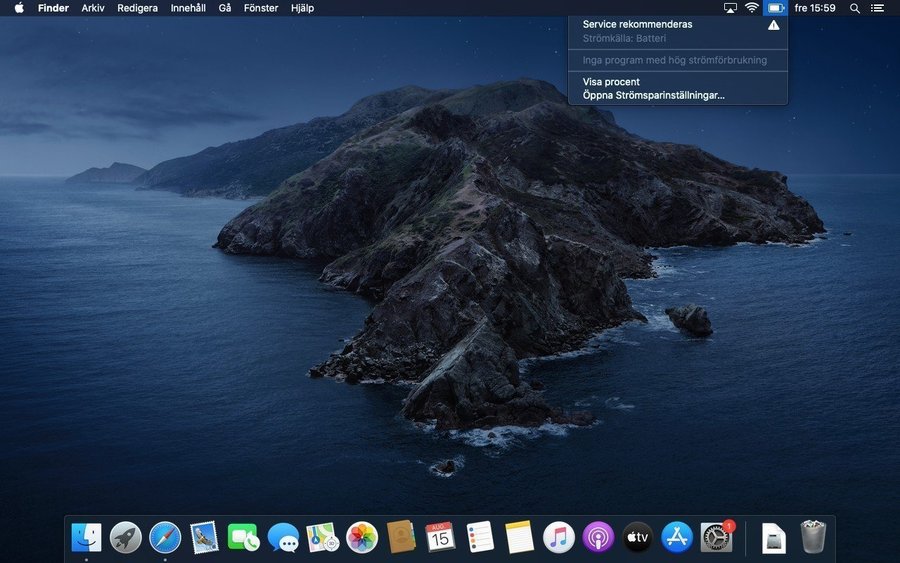
Task: Toggle Visa procent in battery menu
Action: coord(611,82)
